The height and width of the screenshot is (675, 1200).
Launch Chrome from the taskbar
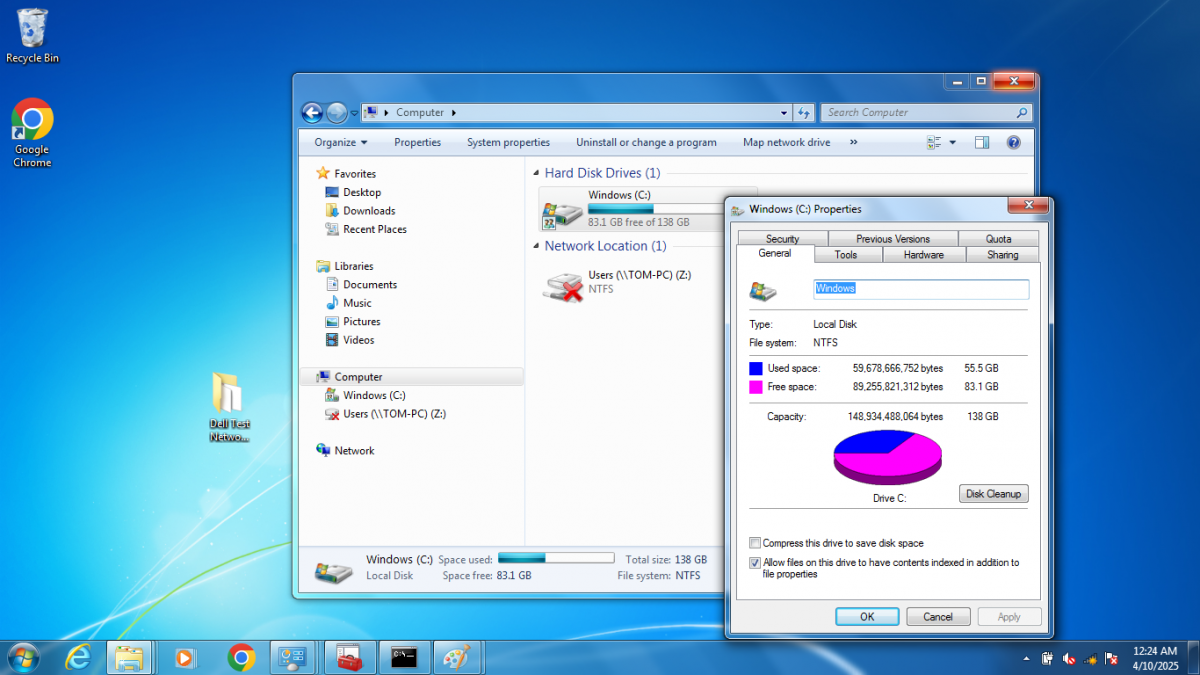(x=240, y=657)
